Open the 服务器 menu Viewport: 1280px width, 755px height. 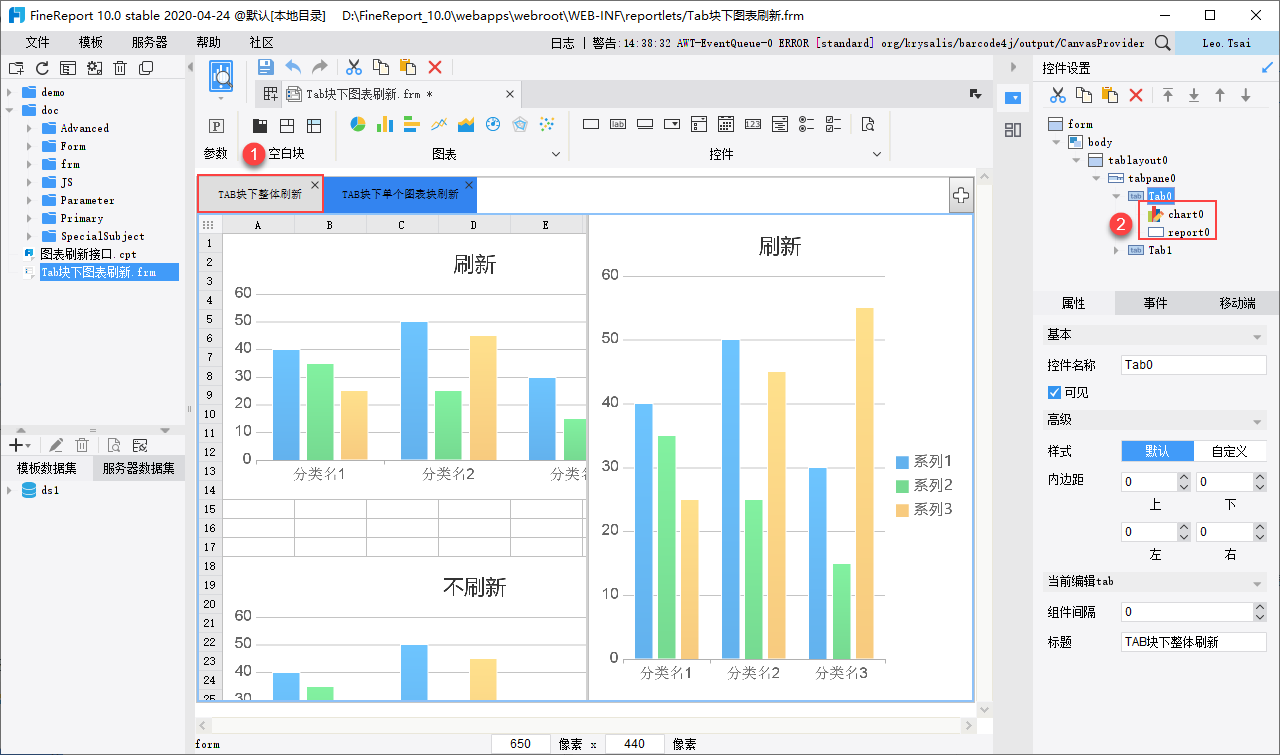[x=150, y=43]
